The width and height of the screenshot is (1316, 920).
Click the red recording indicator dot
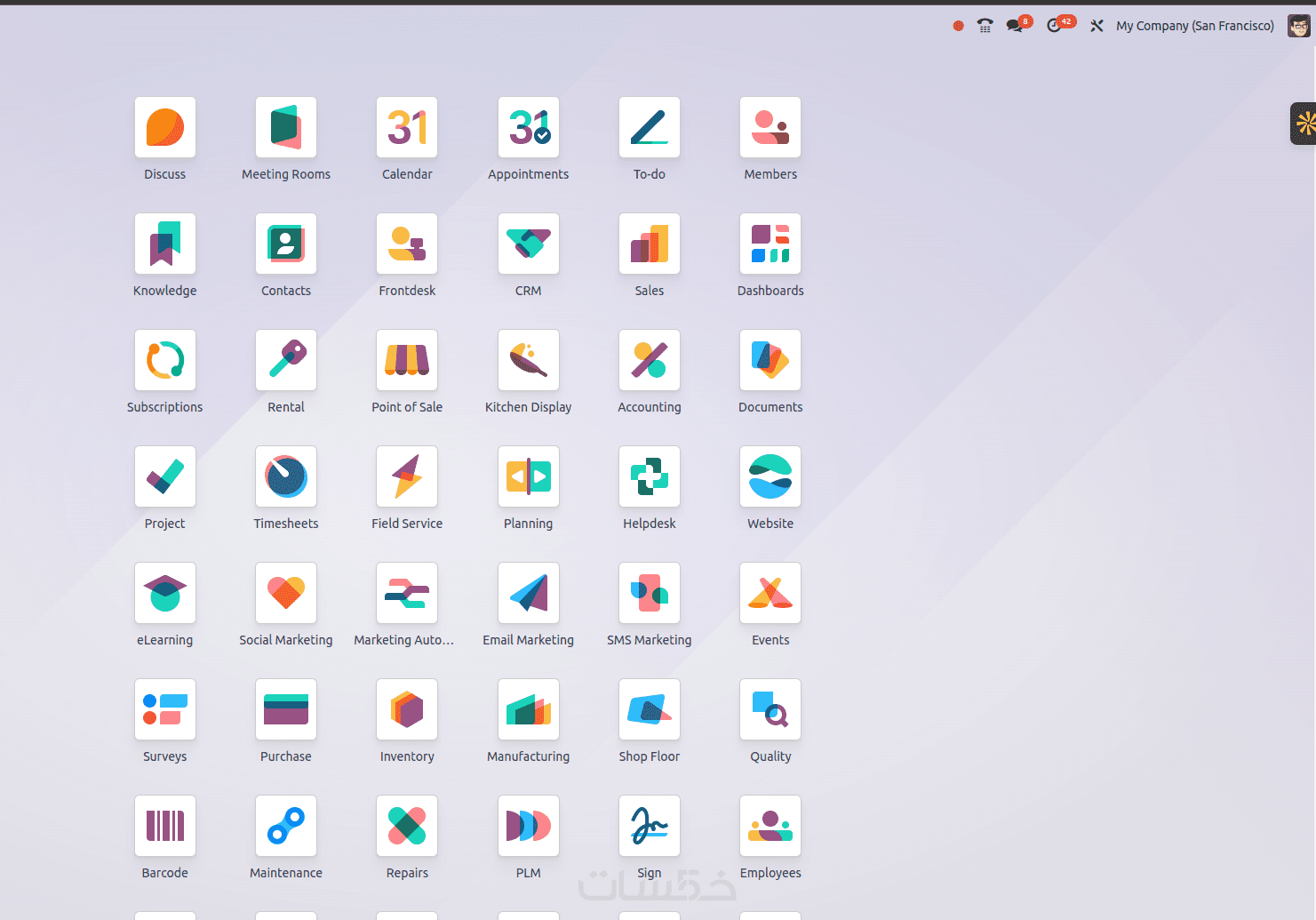tap(958, 26)
